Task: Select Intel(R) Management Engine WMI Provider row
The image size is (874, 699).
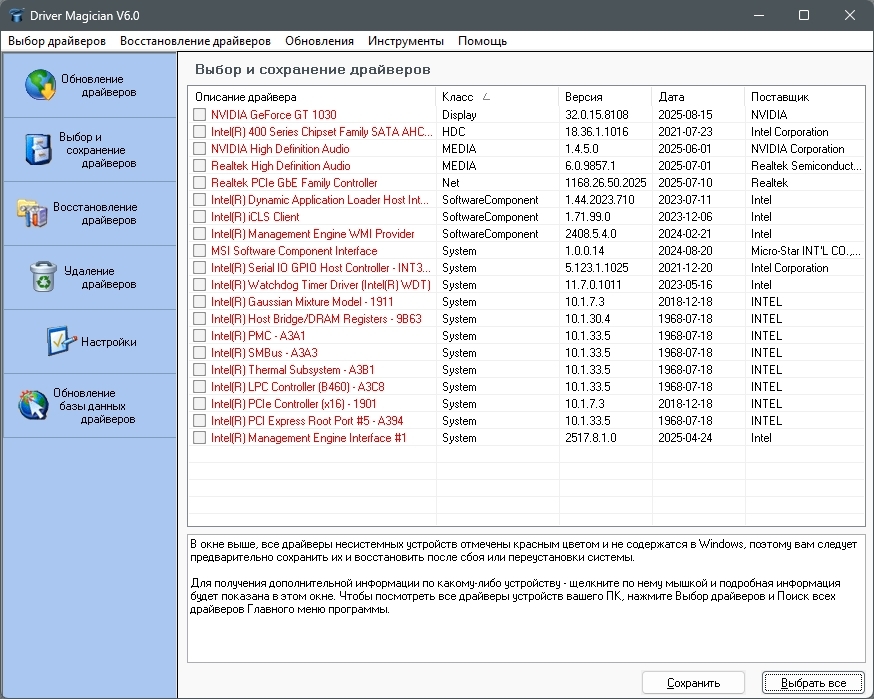Action: 526,234
